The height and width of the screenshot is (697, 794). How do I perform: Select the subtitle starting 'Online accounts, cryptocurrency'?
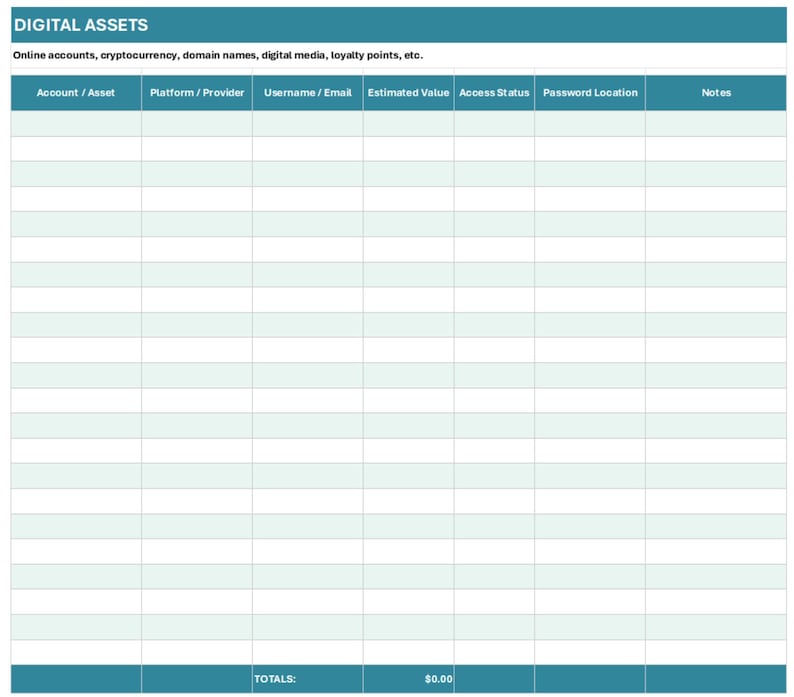point(218,55)
